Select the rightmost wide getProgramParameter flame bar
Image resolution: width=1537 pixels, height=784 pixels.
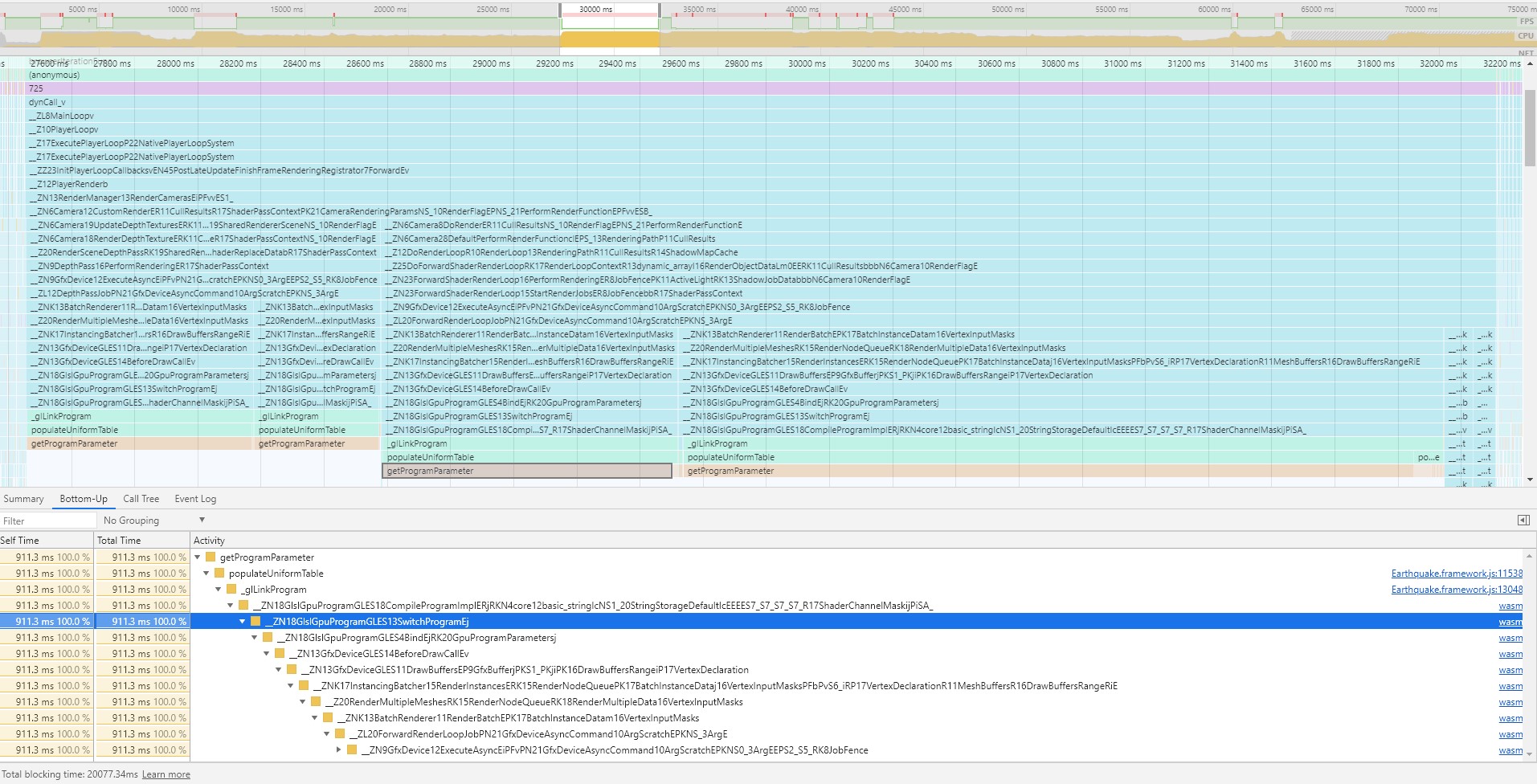pyautogui.click(x=1049, y=471)
